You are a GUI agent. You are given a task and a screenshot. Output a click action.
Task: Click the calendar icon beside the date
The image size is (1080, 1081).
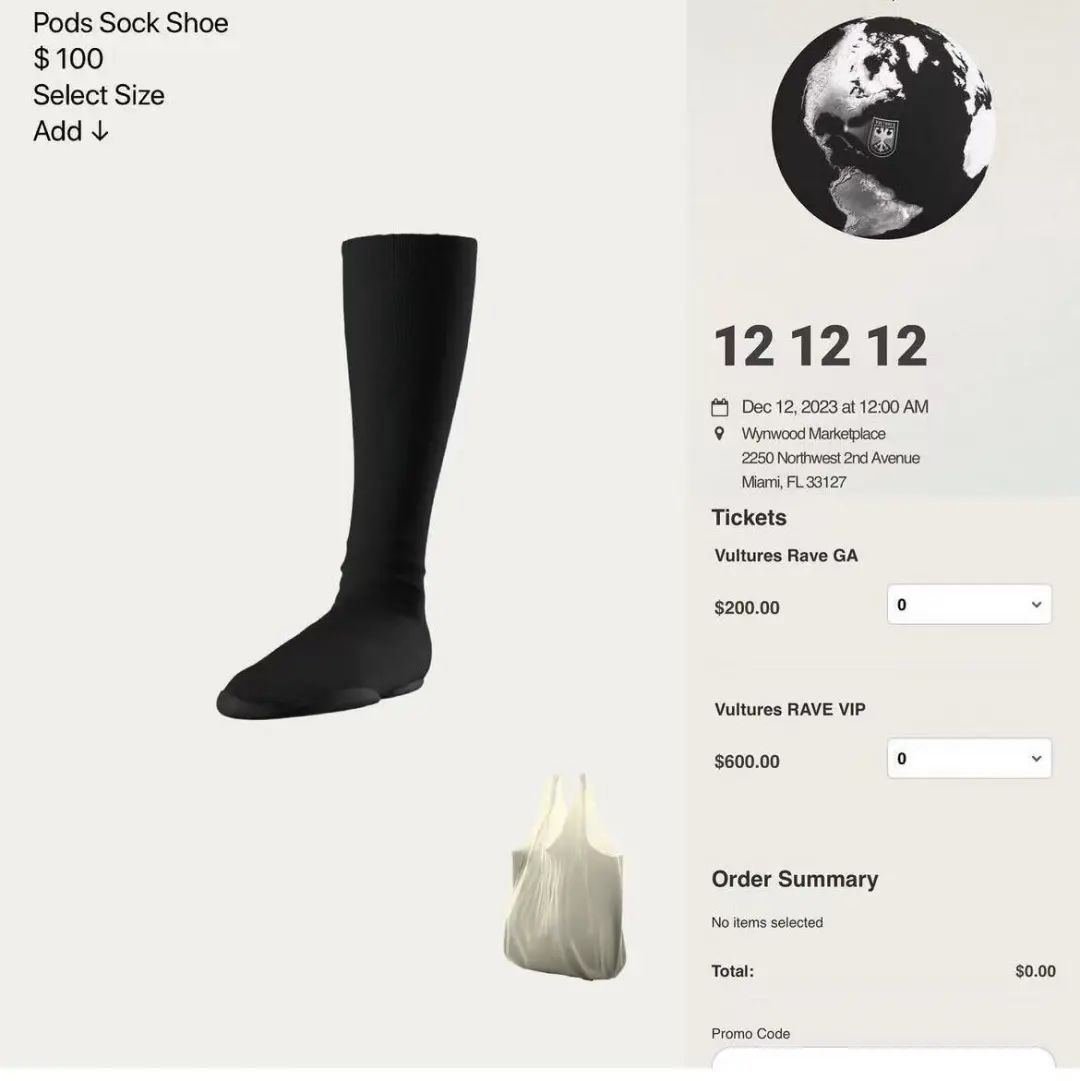pos(720,407)
